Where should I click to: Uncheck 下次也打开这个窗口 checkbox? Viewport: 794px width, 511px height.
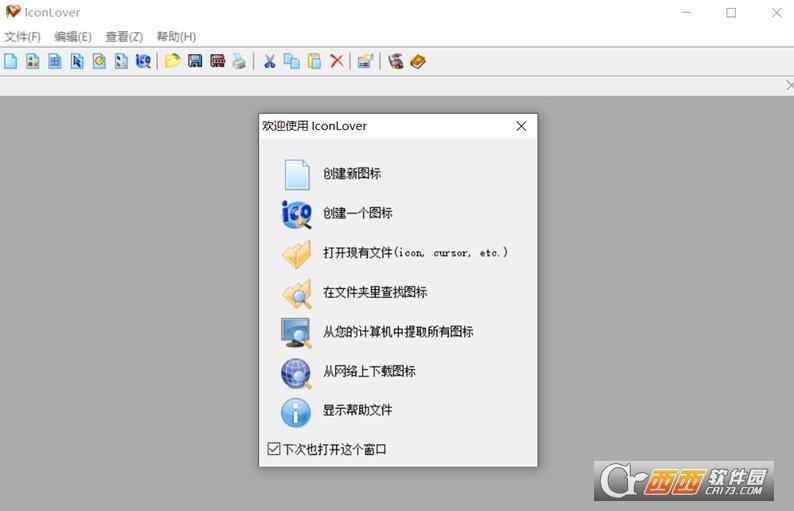click(x=274, y=449)
